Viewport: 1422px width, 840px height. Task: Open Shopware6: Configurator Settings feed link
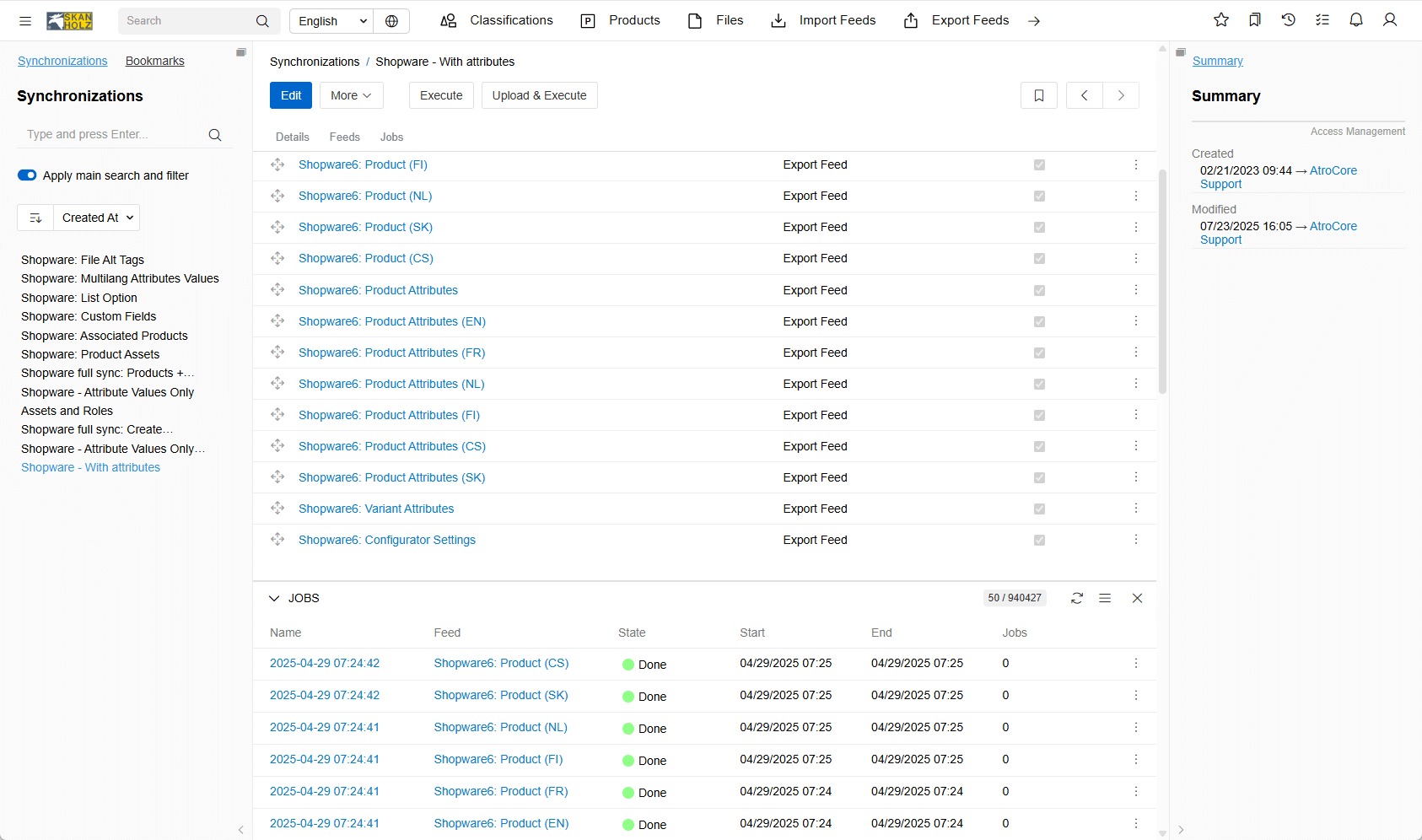(386, 540)
